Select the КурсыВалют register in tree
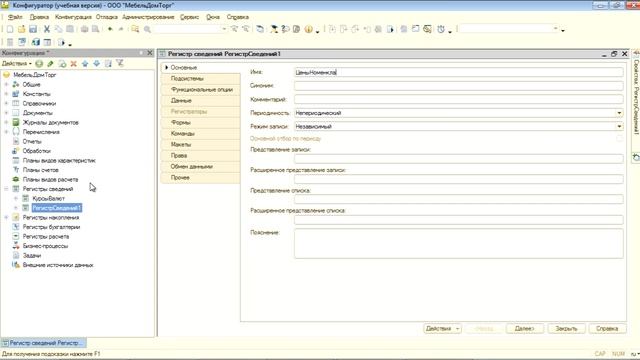This screenshot has width=640, height=360. pos(49,198)
